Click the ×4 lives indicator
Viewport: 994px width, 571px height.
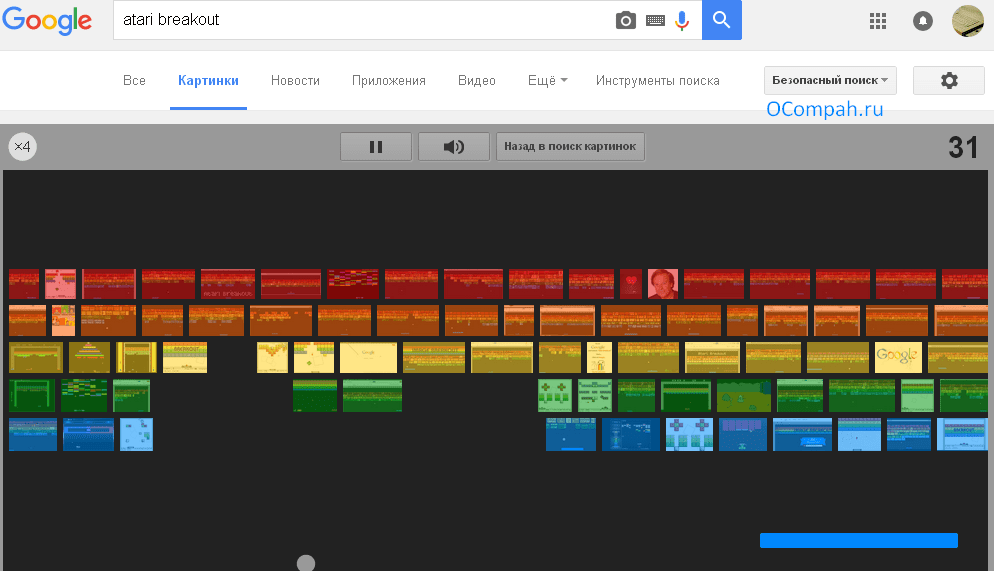pyautogui.click(x=22, y=146)
